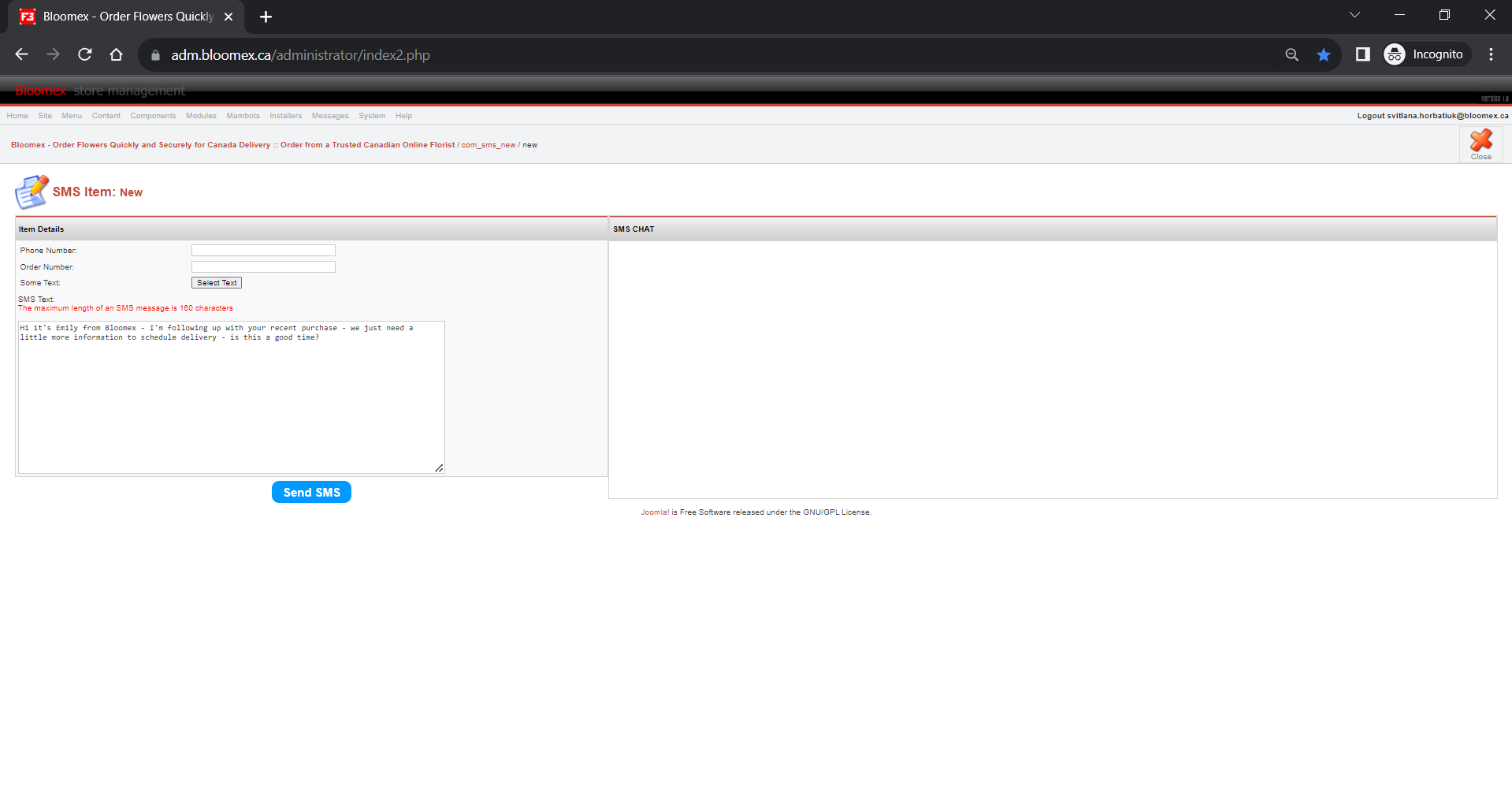
Task: Click the 160 characters maximum length note
Action: tap(125, 308)
